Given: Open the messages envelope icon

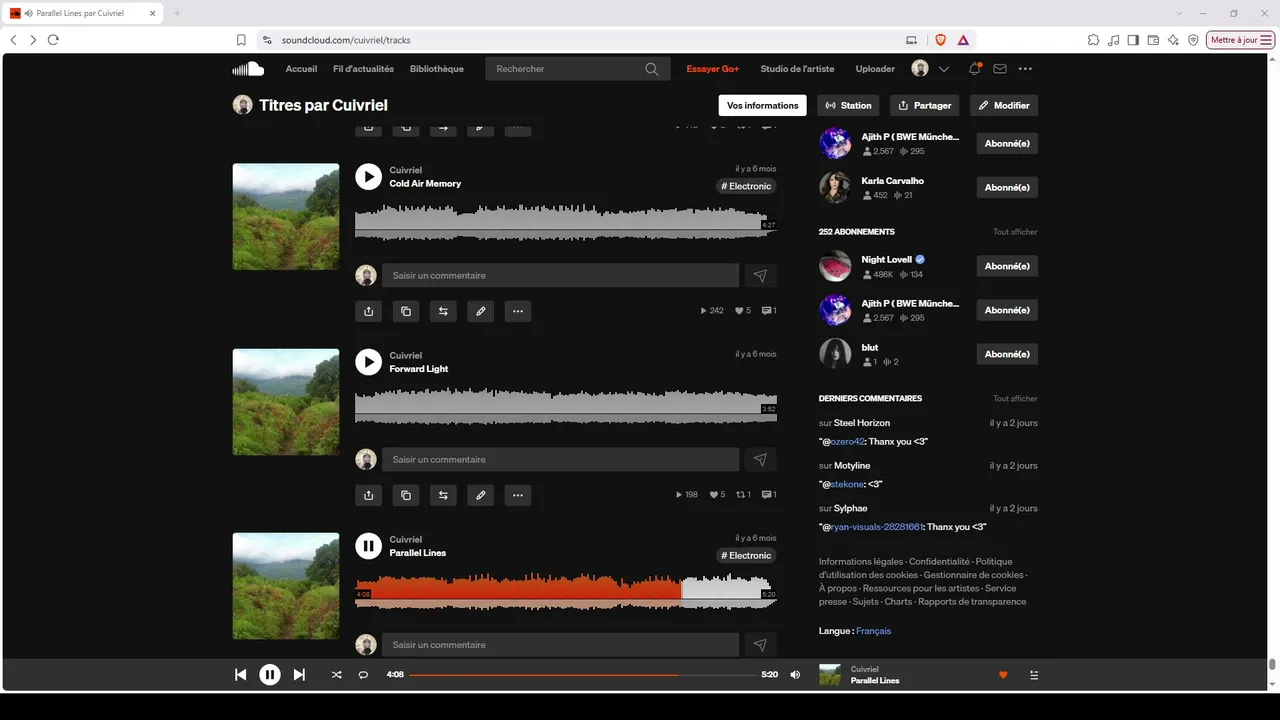Looking at the screenshot, I should point(999,69).
